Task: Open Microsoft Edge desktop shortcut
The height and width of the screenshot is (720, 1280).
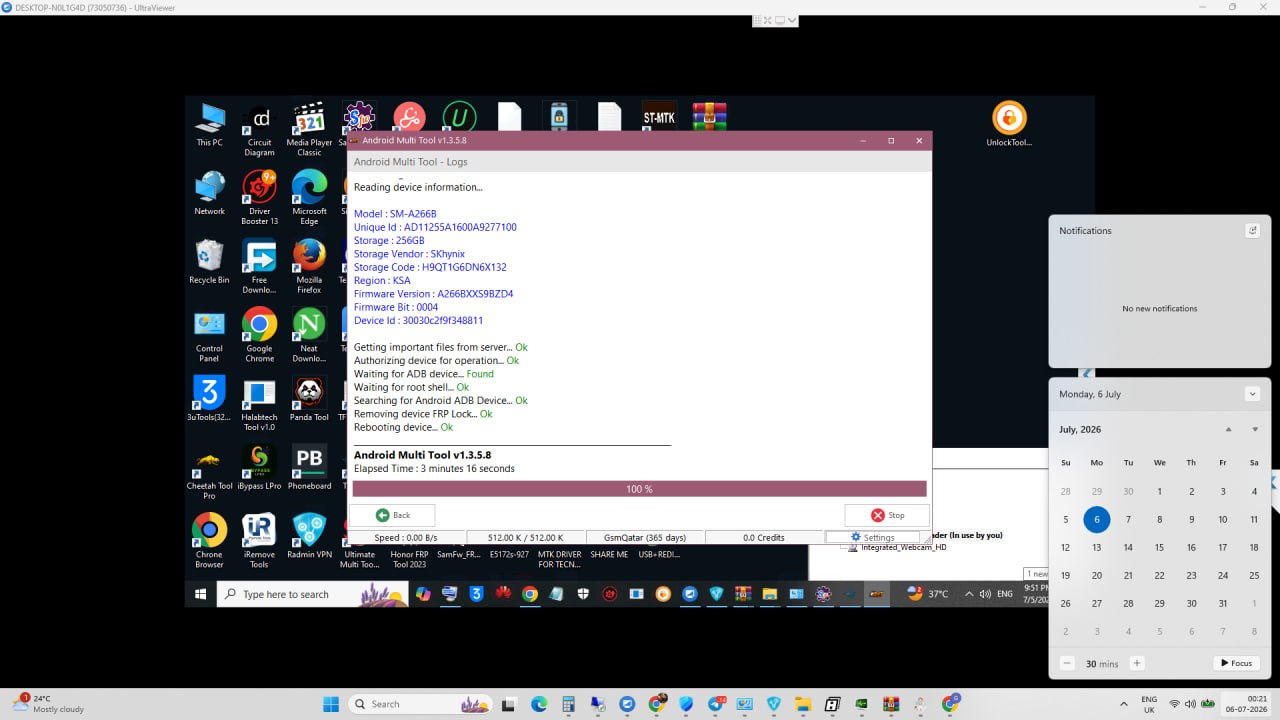Action: coord(309,198)
